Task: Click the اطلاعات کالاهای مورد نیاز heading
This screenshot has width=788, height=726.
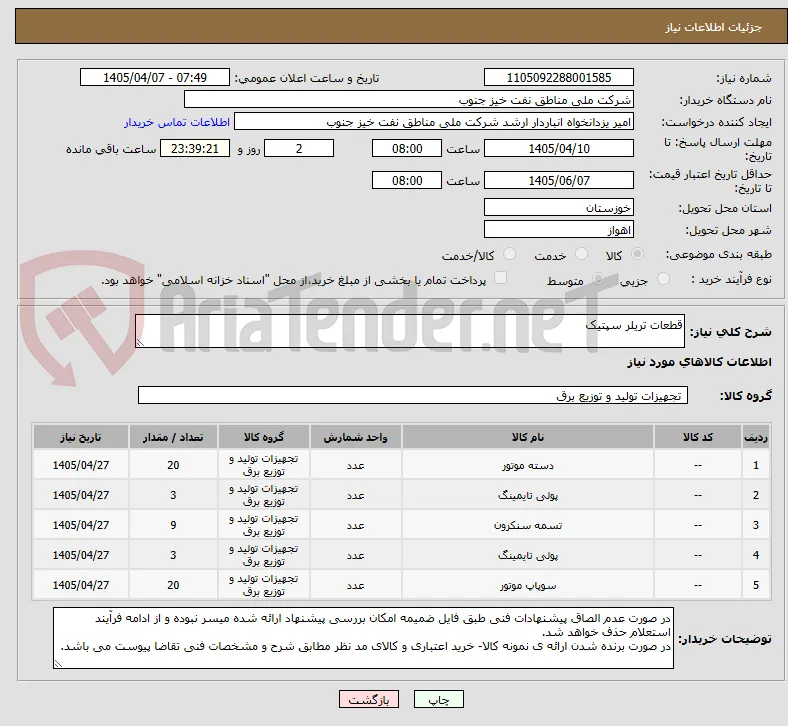Action: click(x=699, y=362)
